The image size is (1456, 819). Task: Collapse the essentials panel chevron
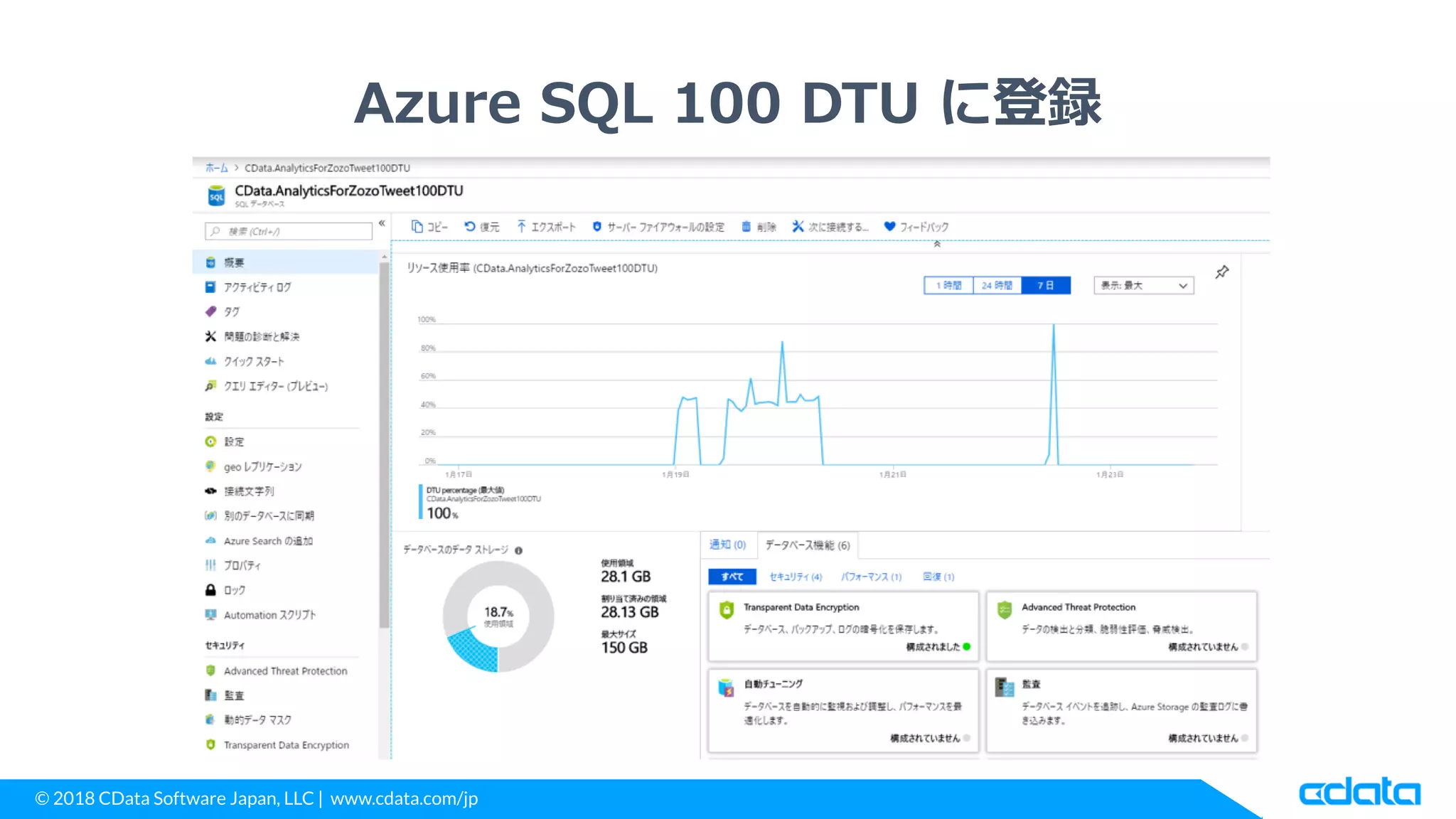point(937,244)
